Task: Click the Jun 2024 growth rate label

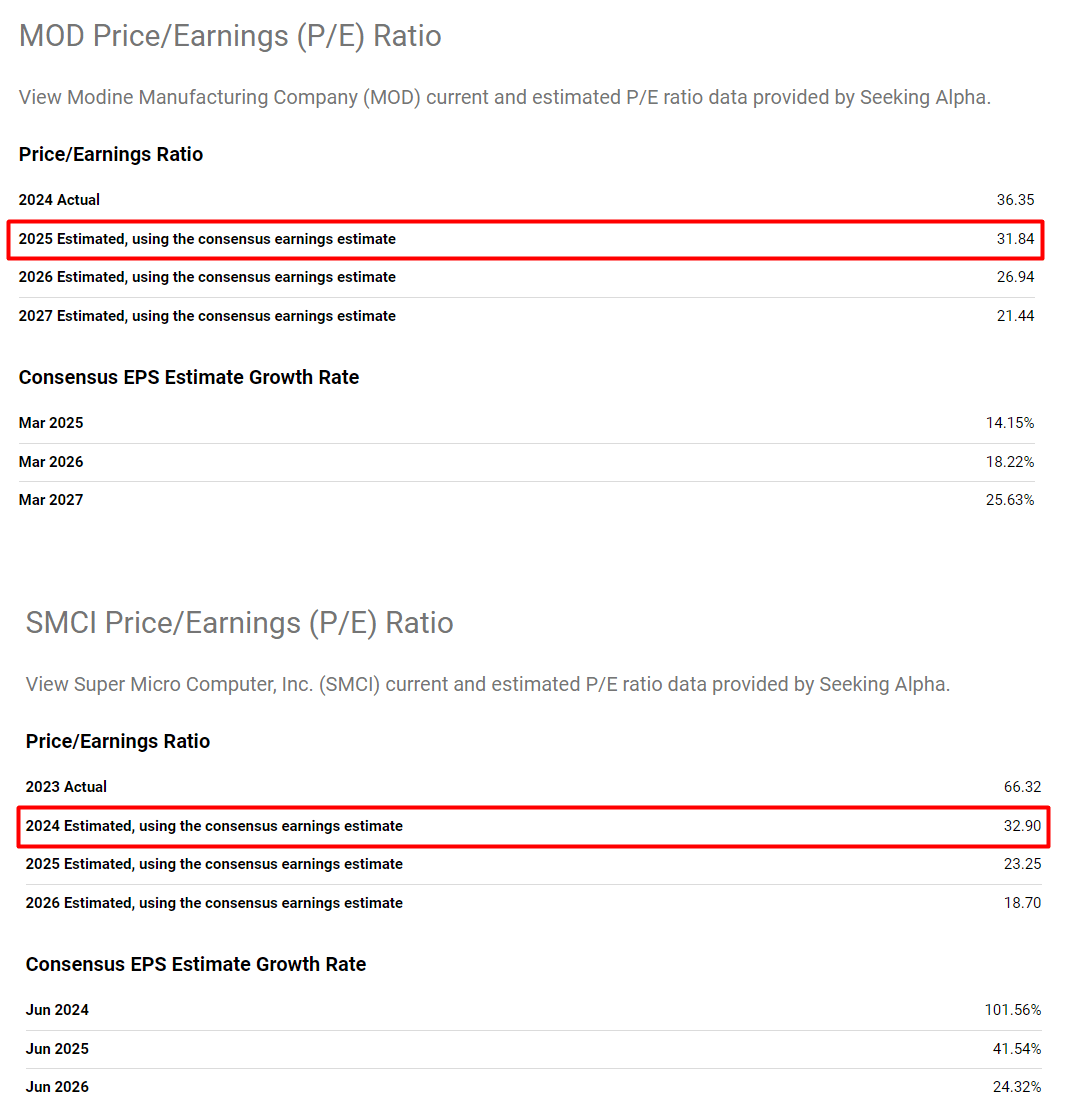Action: (57, 1010)
